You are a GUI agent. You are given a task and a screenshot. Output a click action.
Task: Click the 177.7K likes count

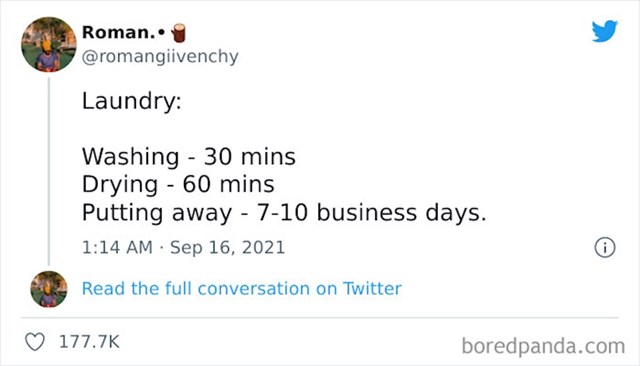tap(89, 342)
